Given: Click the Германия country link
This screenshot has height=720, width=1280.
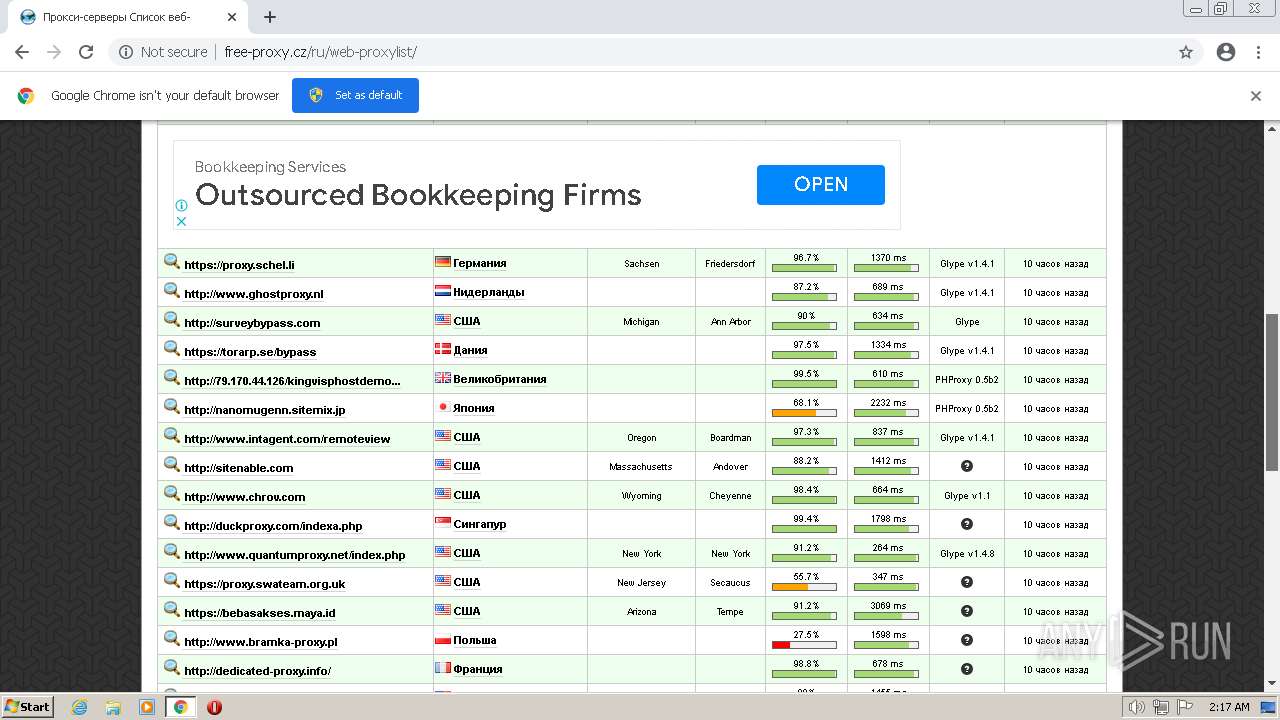Looking at the screenshot, I should (480, 263).
